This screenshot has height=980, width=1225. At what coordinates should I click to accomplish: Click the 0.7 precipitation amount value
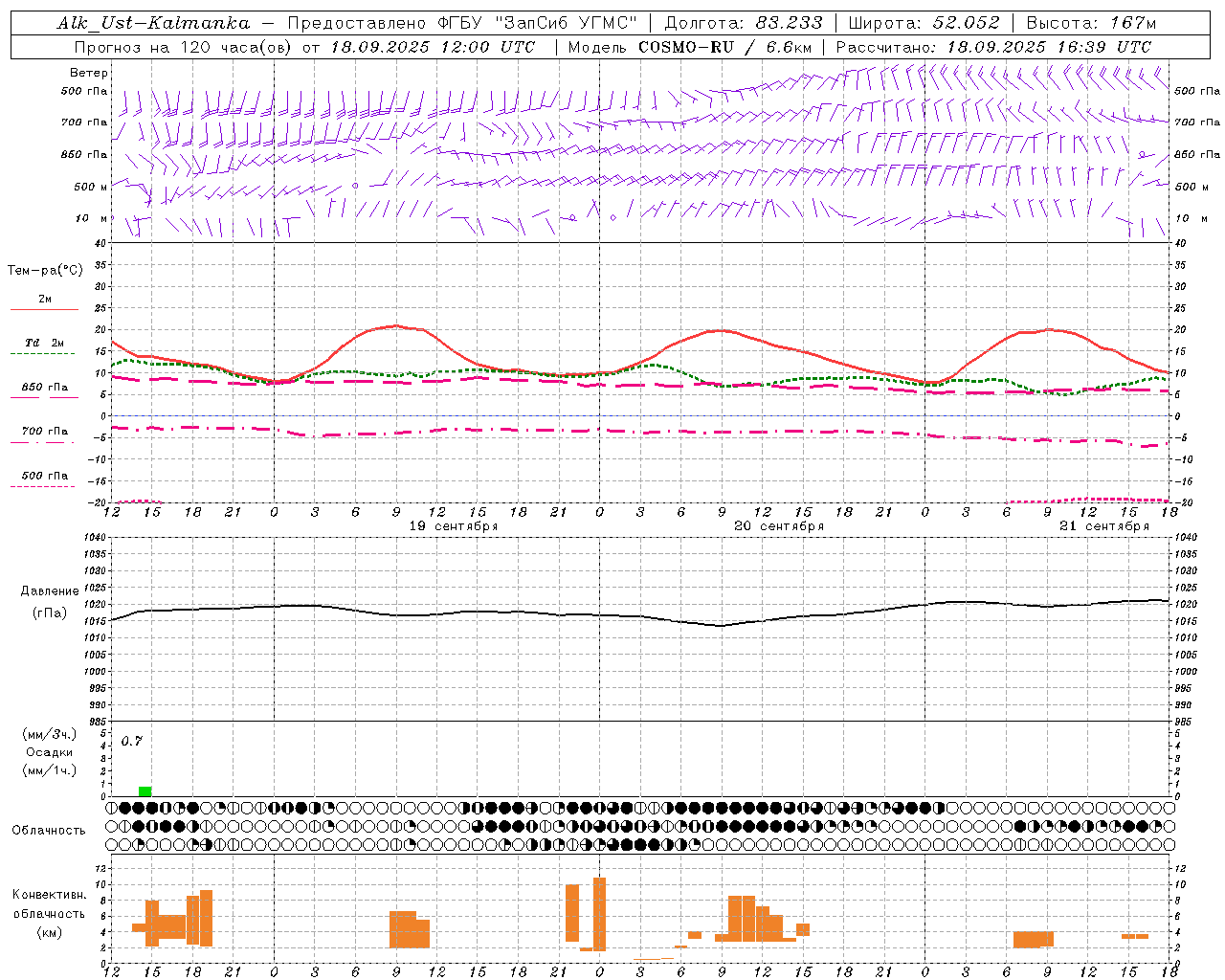coord(131,741)
